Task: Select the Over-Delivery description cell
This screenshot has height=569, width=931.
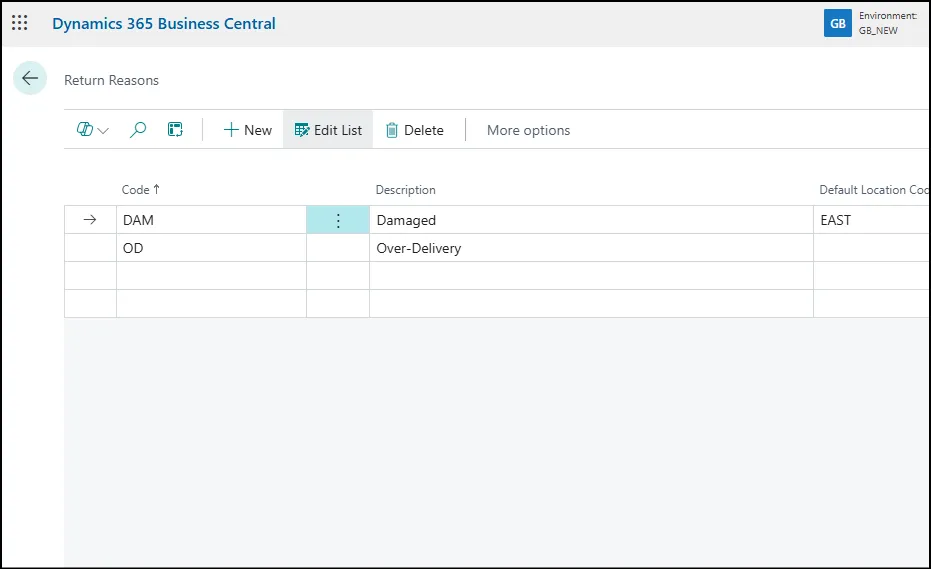Action: 591,248
